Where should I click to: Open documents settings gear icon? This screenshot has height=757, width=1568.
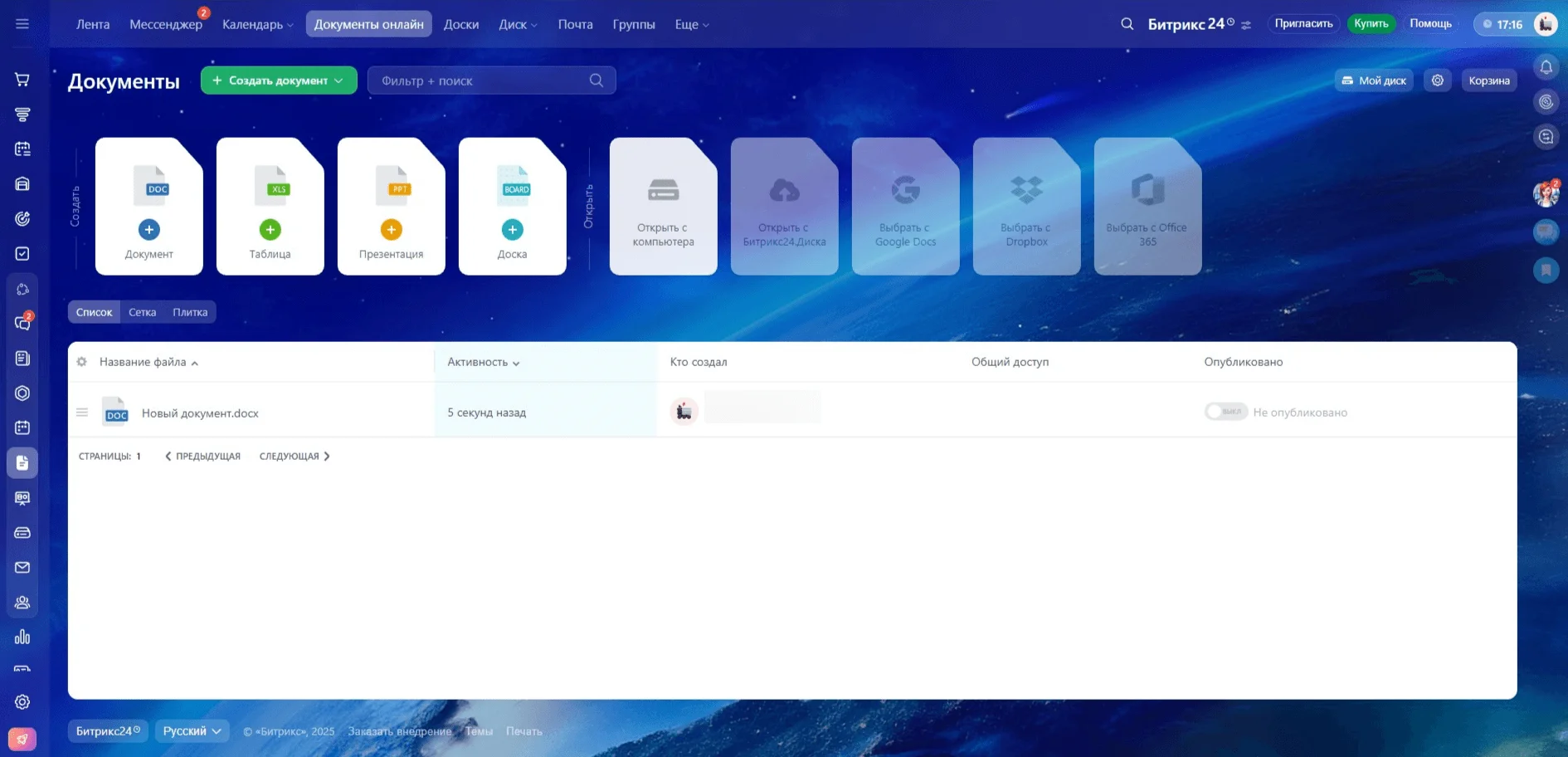pos(1438,81)
